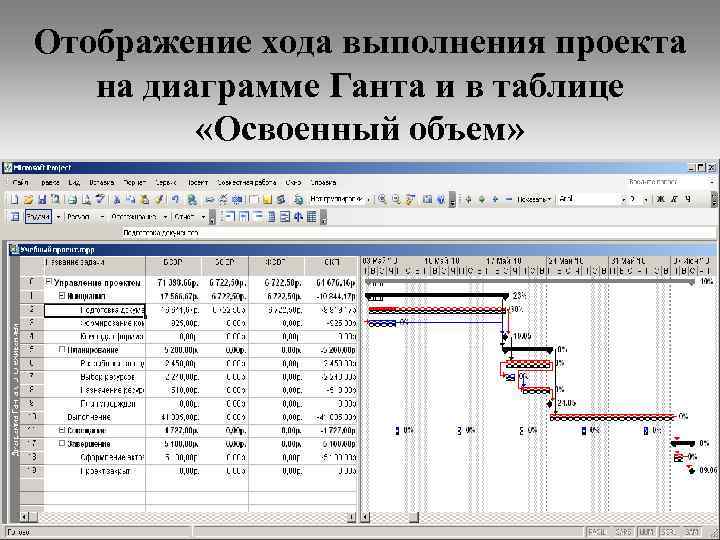The height and width of the screenshot is (540, 720).
Task: Click the Задачи guide button
Action: pyautogui.click(x=38, y=217)
